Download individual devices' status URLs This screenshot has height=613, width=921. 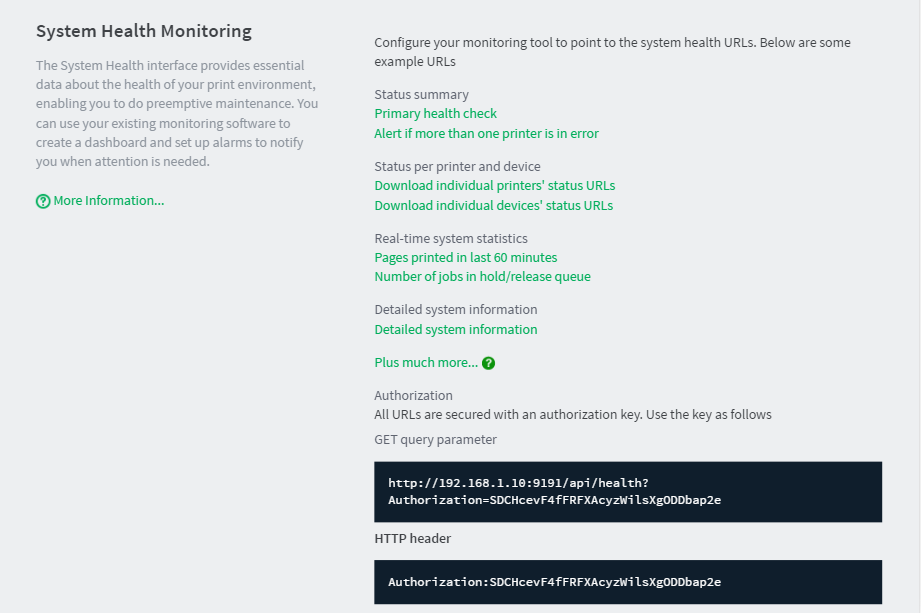tap(493, 206)
